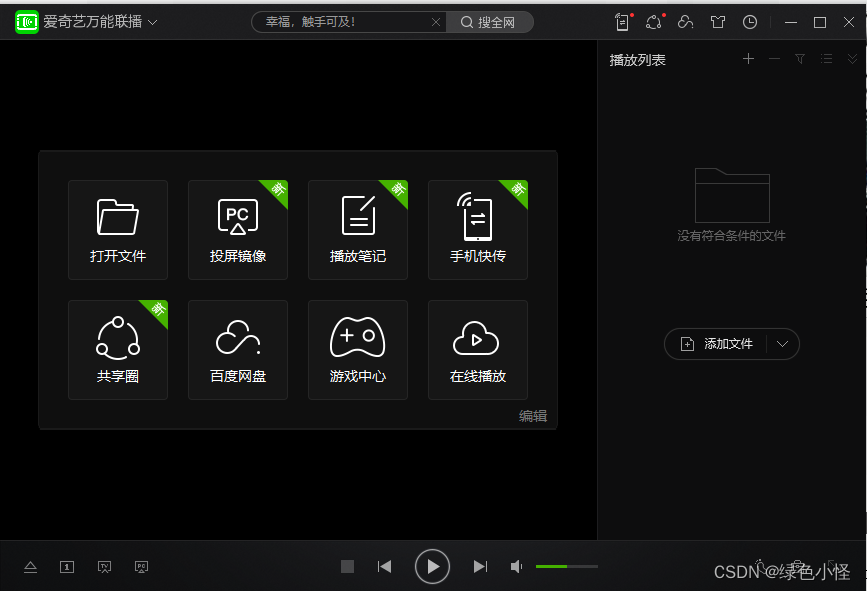Open the 打开文件 tile
Image resolution: width=867 pixels, height=591 pixels.
(x=118, y=230)
